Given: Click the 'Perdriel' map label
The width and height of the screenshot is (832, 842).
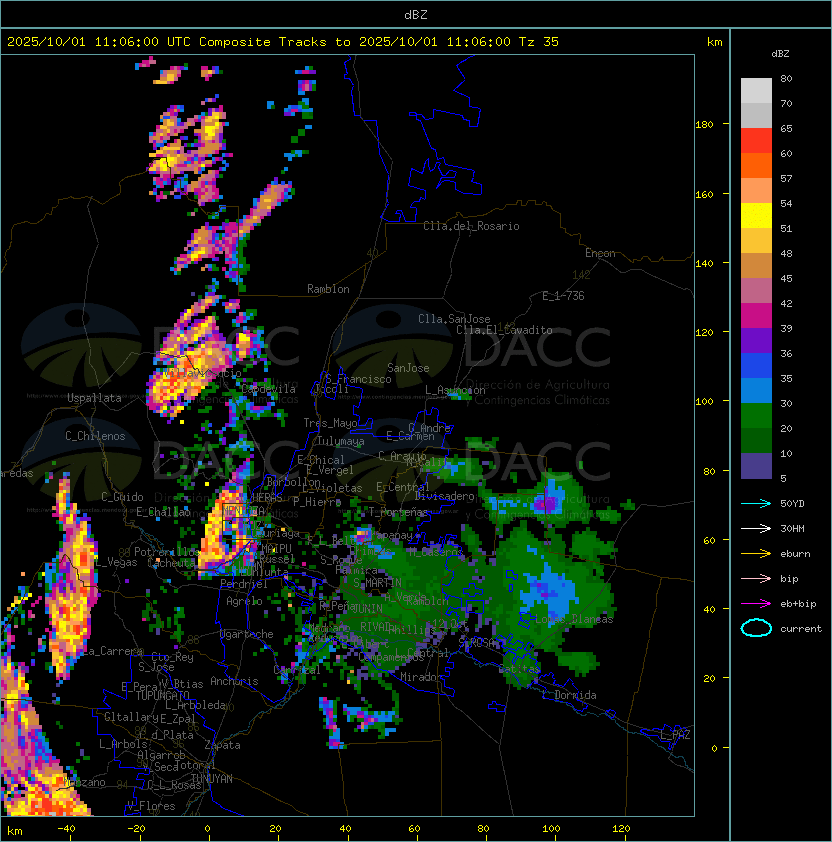Looking at the screenshot, I should [x=244, y=584].
